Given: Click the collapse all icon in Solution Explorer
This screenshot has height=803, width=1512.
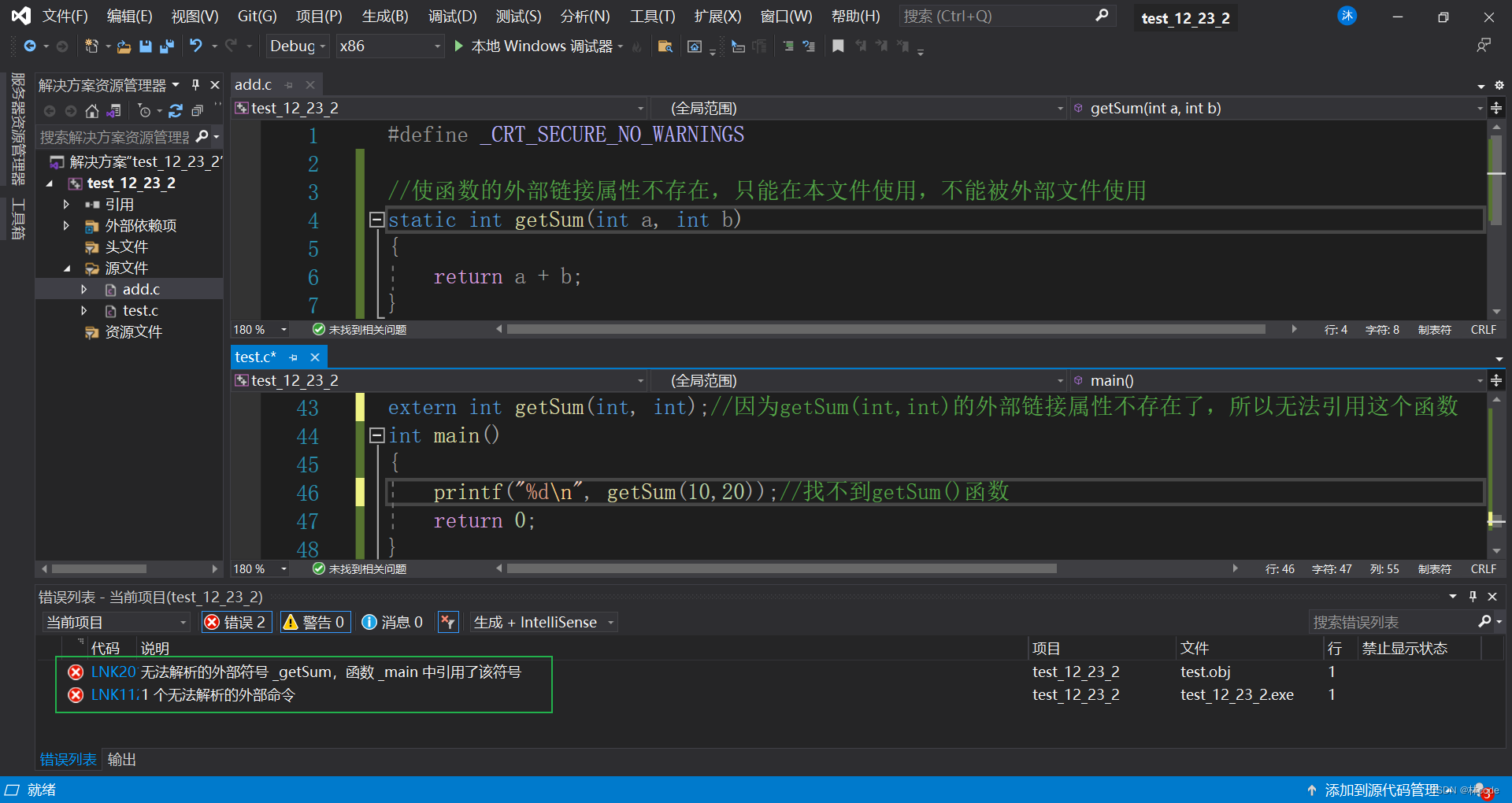Looking at the screenshot, I should 198,111.
